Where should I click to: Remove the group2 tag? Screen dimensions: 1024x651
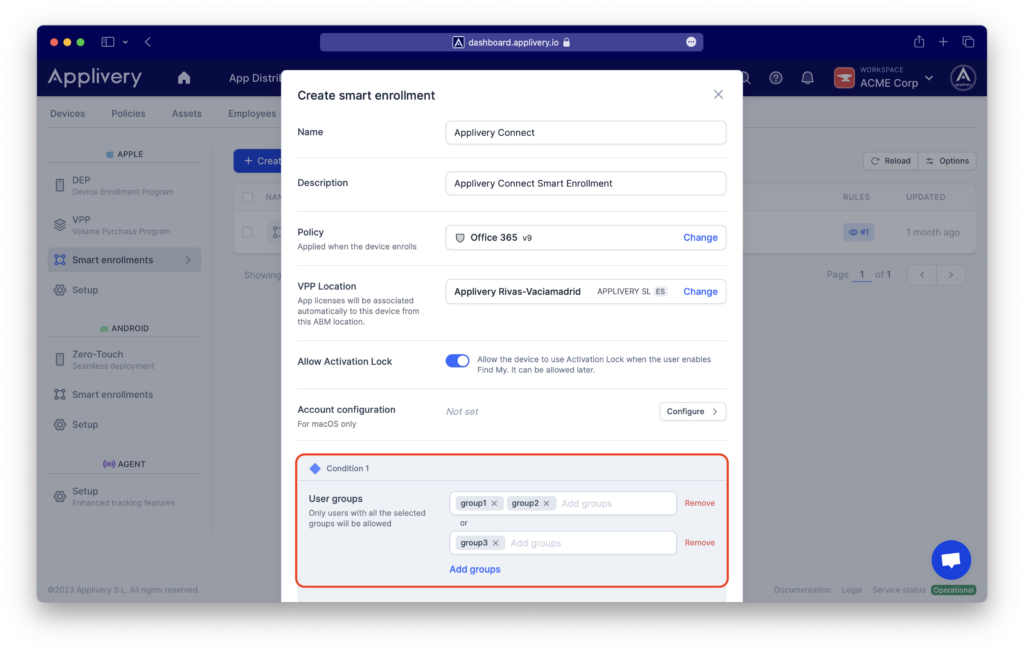547,503
